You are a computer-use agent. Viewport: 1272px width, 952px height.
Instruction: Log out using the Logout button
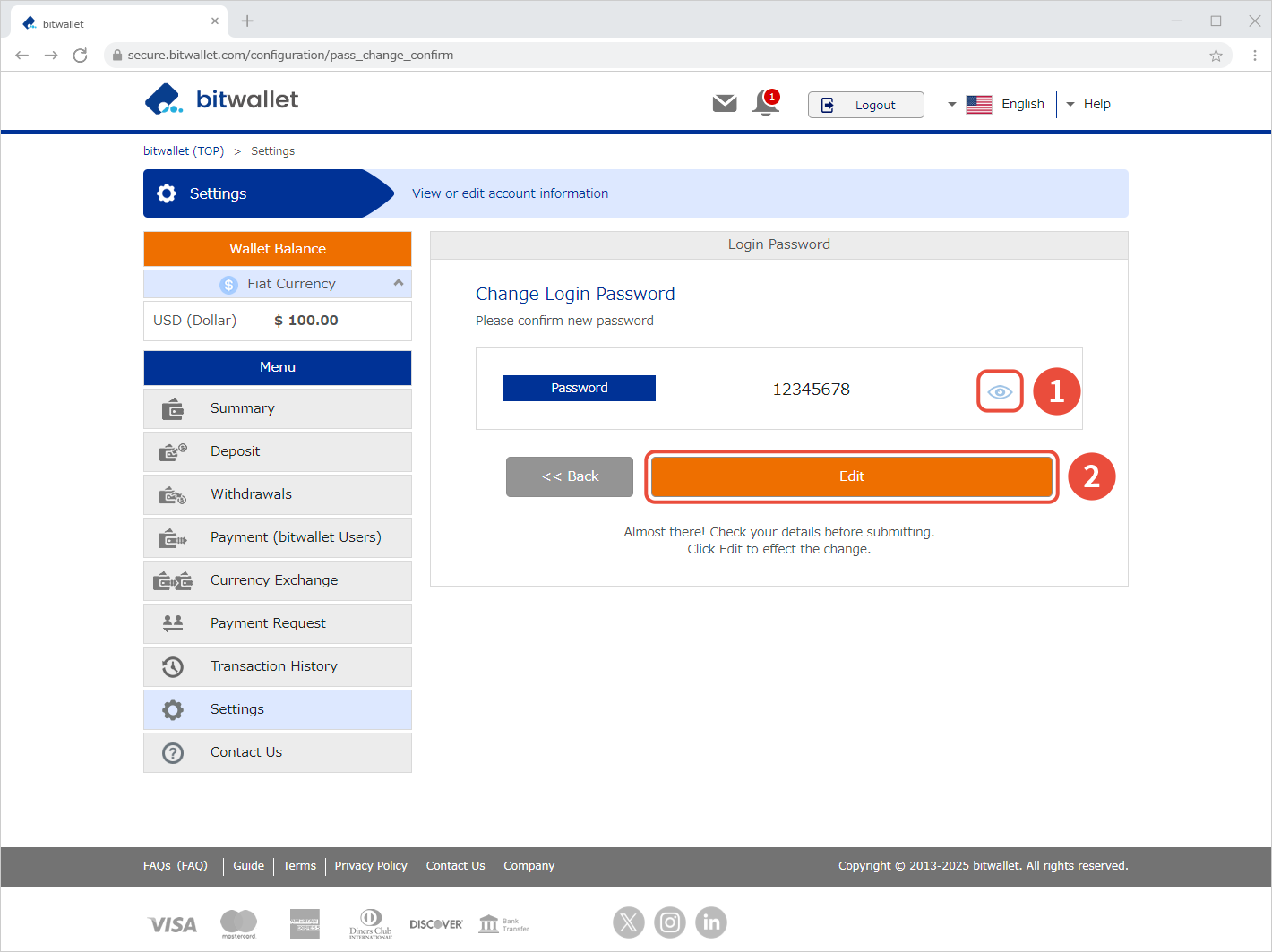[x=865, y=105]
